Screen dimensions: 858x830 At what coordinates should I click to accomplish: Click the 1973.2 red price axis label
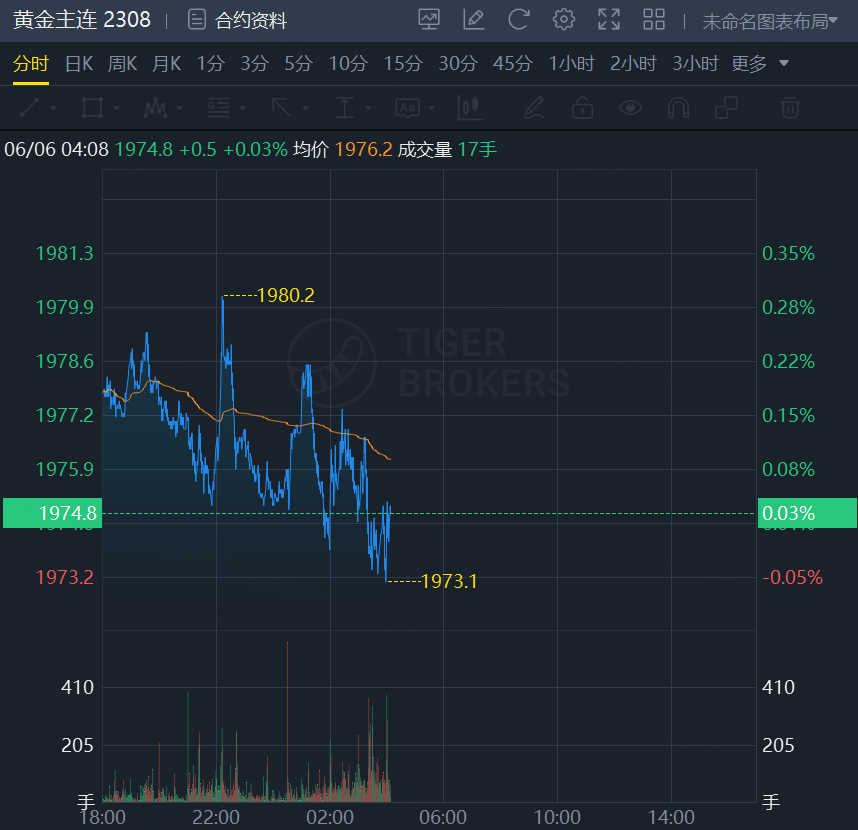coord(65,577)
